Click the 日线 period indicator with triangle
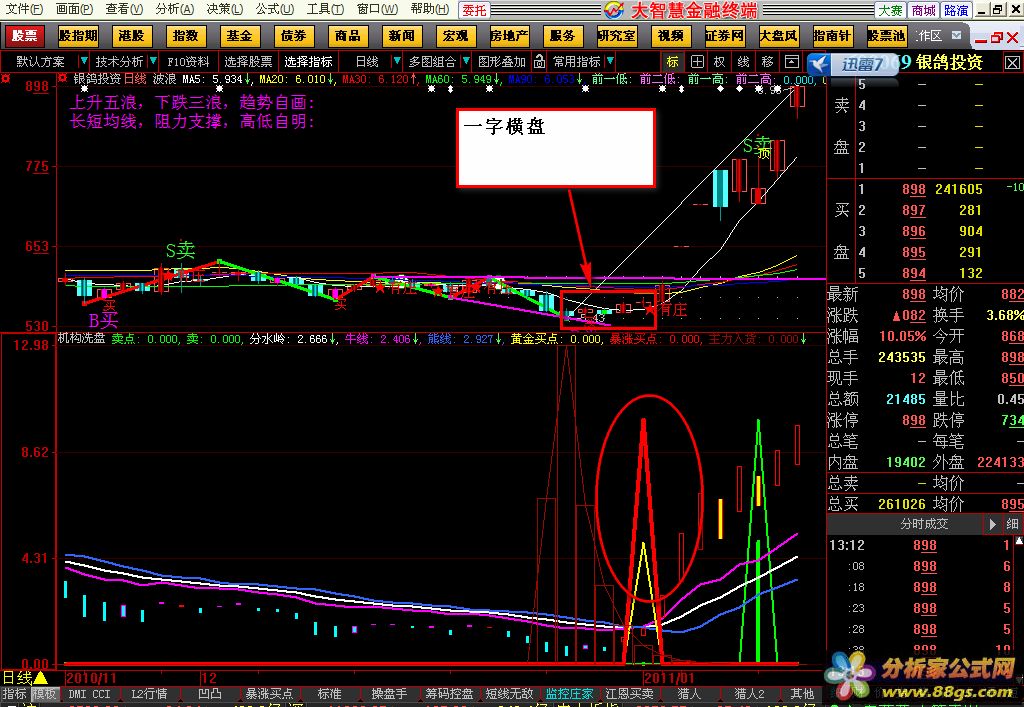Viewport: 1024px width, 707px height. (25, 677)
